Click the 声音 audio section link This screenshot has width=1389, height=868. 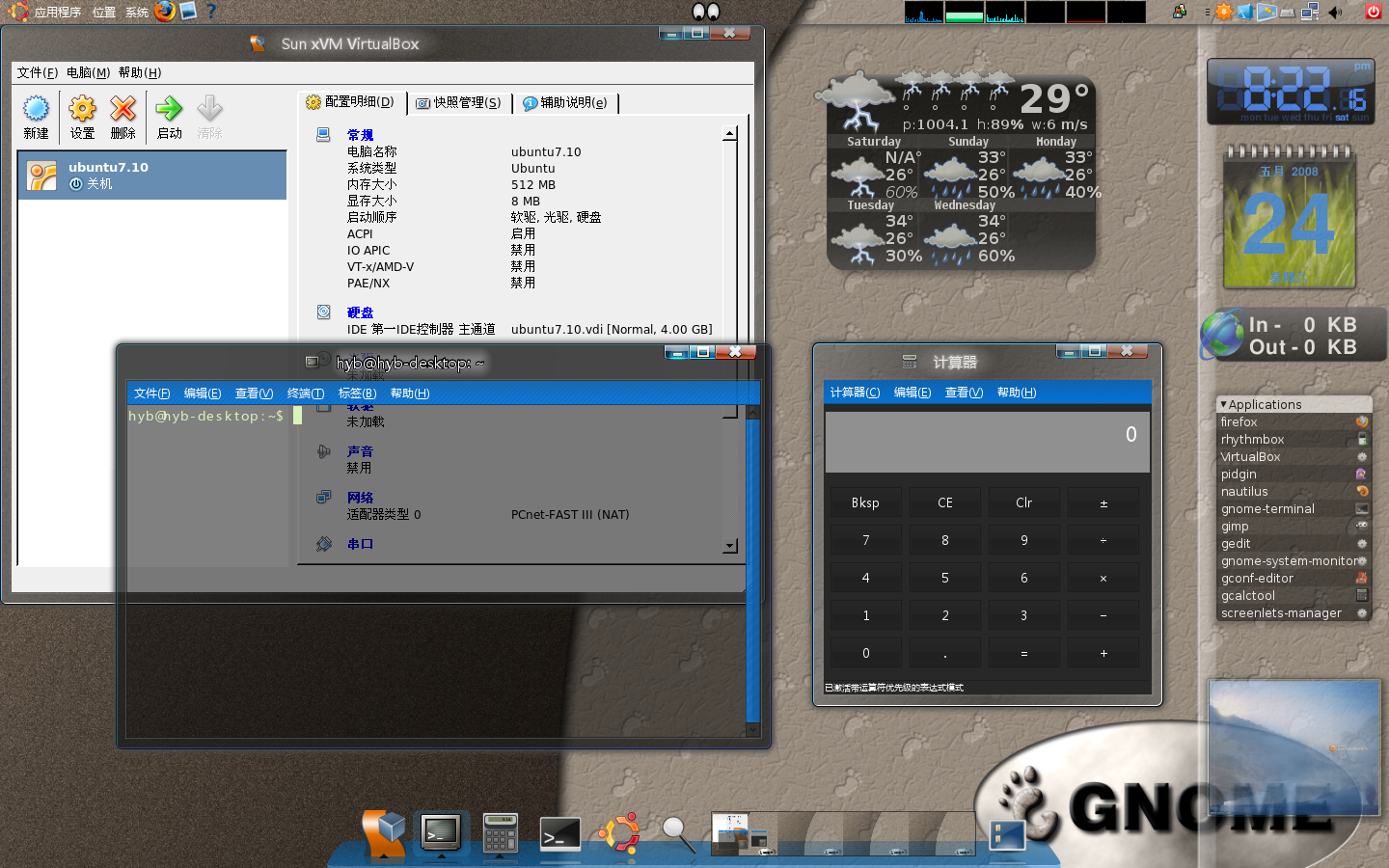pyautogui.click(x=360, y=451)
